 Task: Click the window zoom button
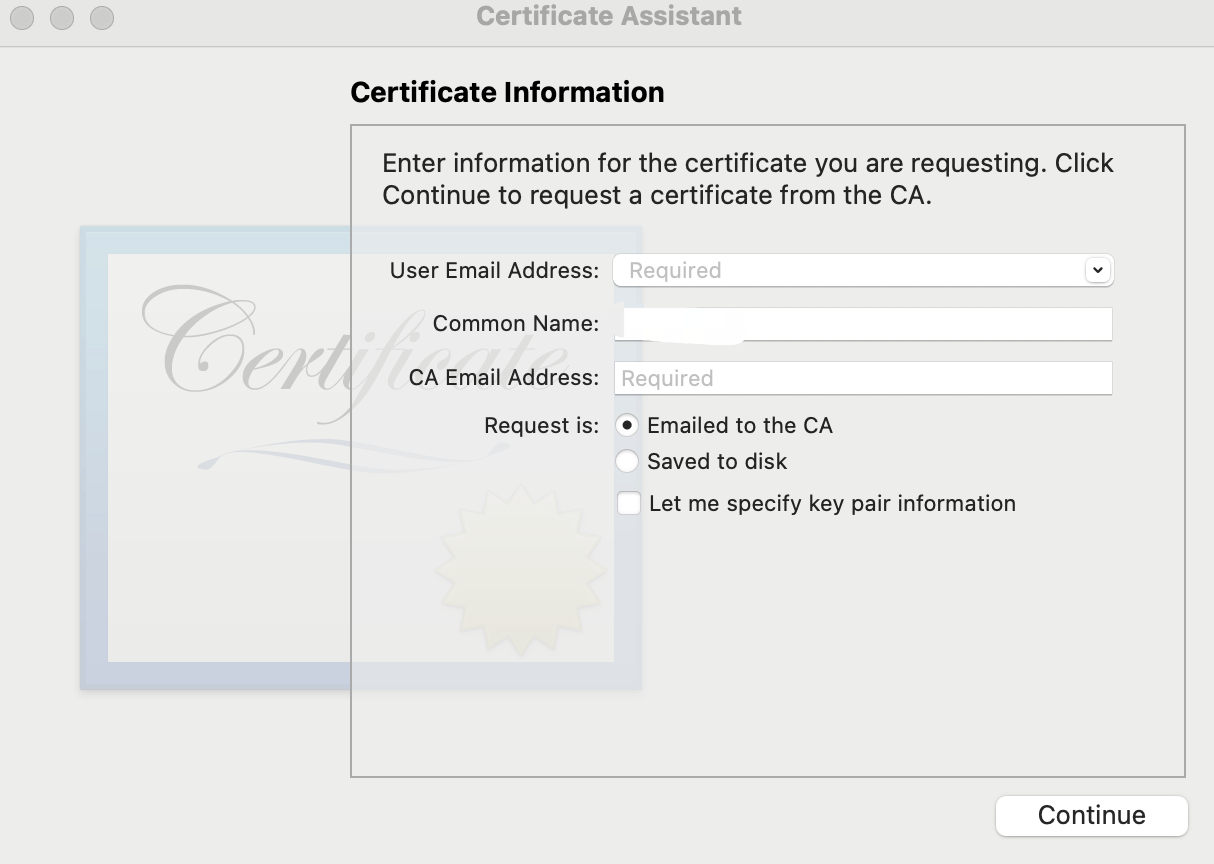coord(102,18)
